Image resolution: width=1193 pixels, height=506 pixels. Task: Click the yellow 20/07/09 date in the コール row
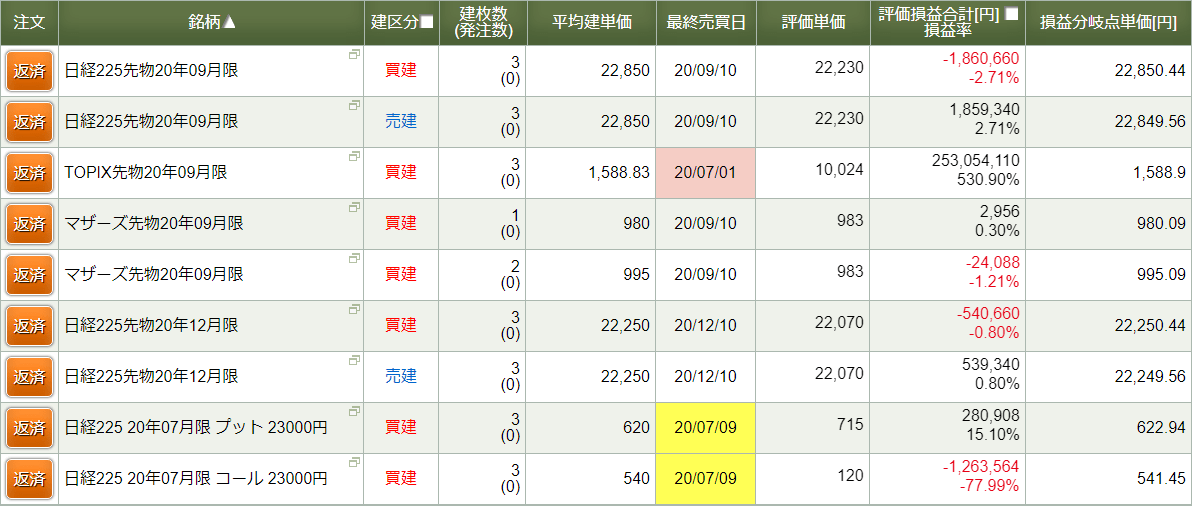705,479
